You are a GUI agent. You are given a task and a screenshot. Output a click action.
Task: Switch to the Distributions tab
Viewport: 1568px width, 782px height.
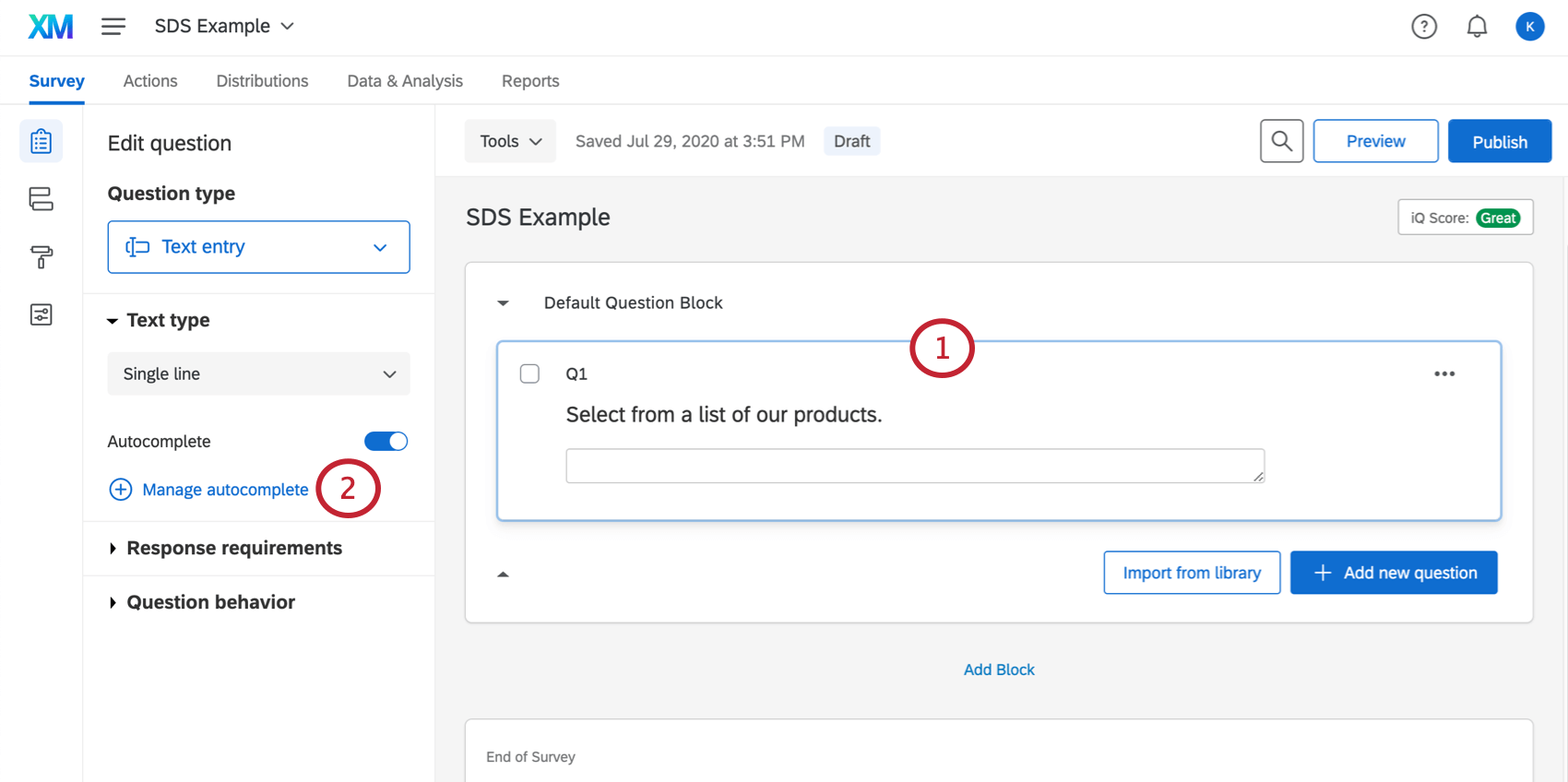[x=262, y=81]
